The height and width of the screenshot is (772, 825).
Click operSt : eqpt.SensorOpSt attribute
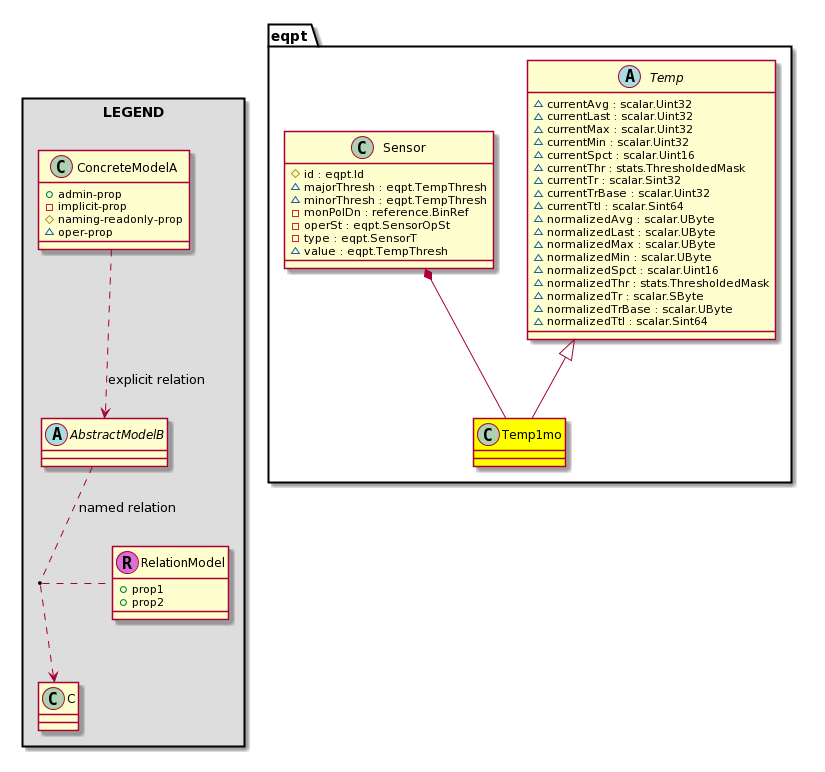pos(377,225)
